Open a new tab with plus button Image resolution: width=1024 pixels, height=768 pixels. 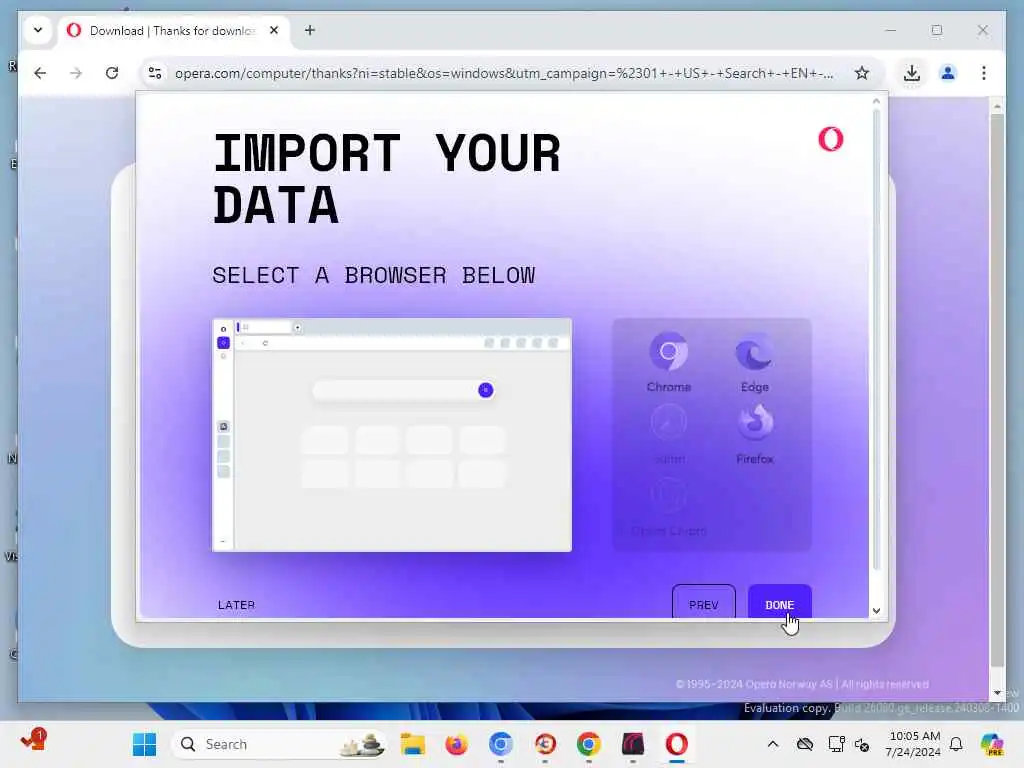tap(310, 30)
